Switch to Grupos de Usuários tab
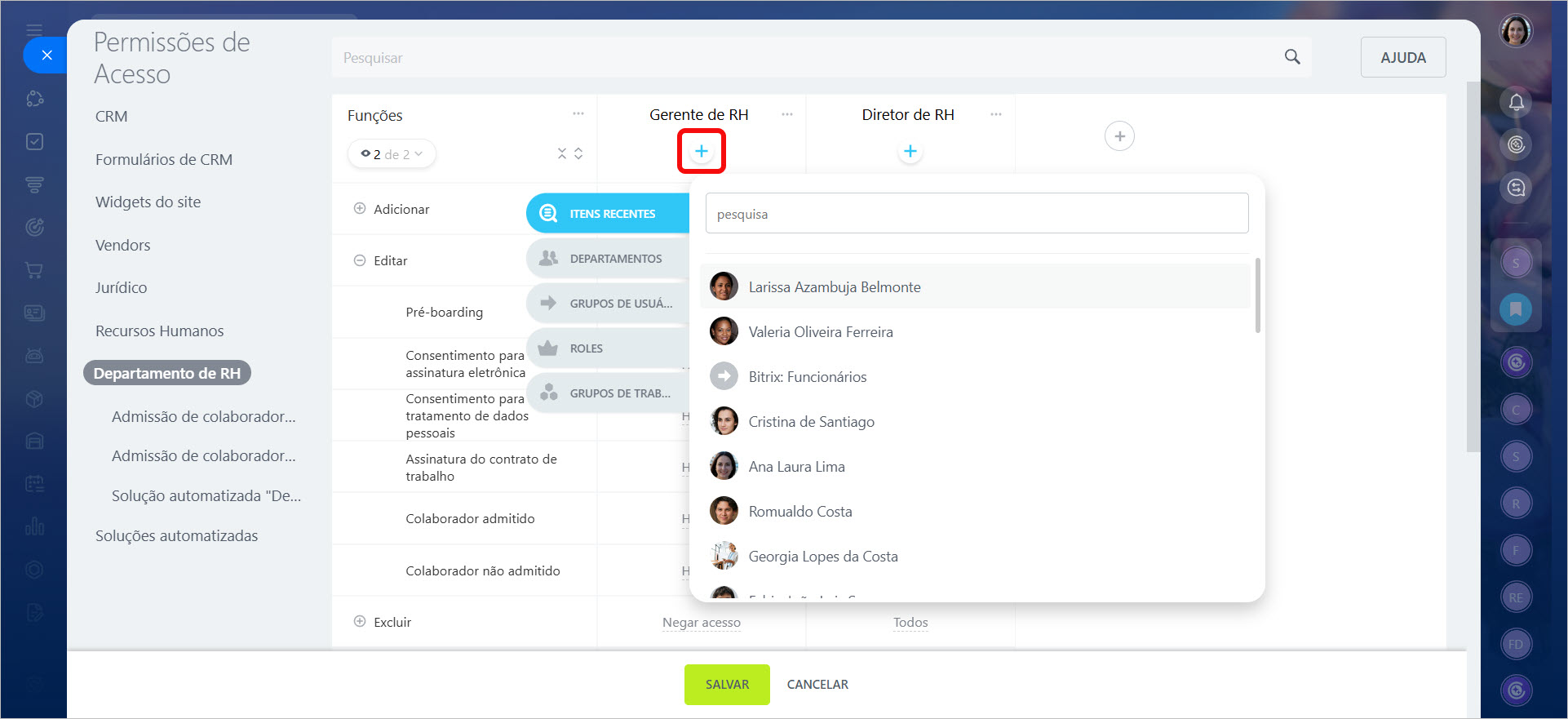The image size is (1568, 719). 608,303
